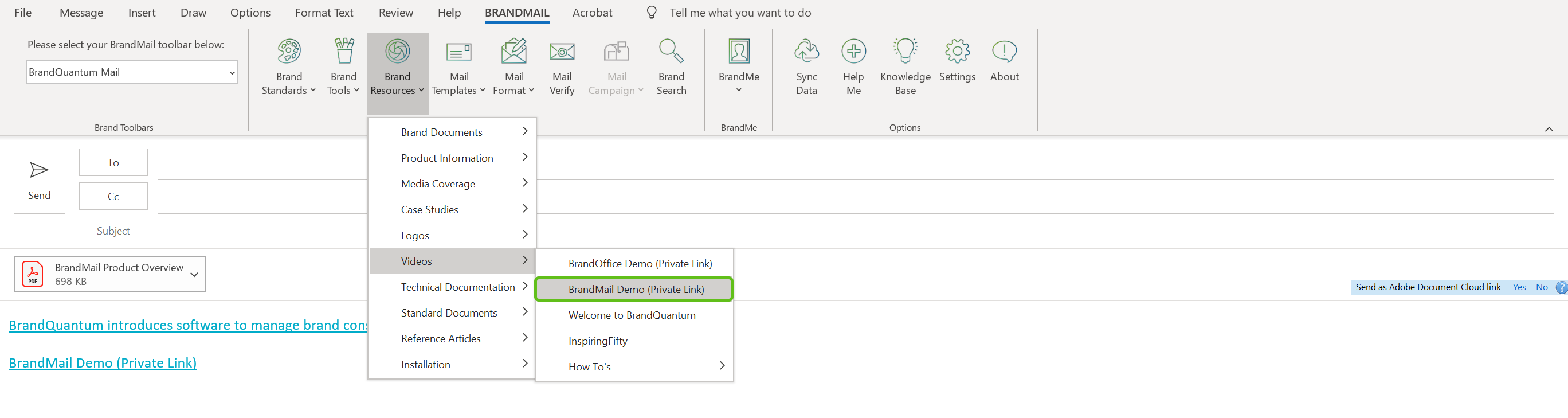Select BrandOffice Demo (Private Link) video
The height and width of the screenshot is (418, 1568).
coord(634,264)
